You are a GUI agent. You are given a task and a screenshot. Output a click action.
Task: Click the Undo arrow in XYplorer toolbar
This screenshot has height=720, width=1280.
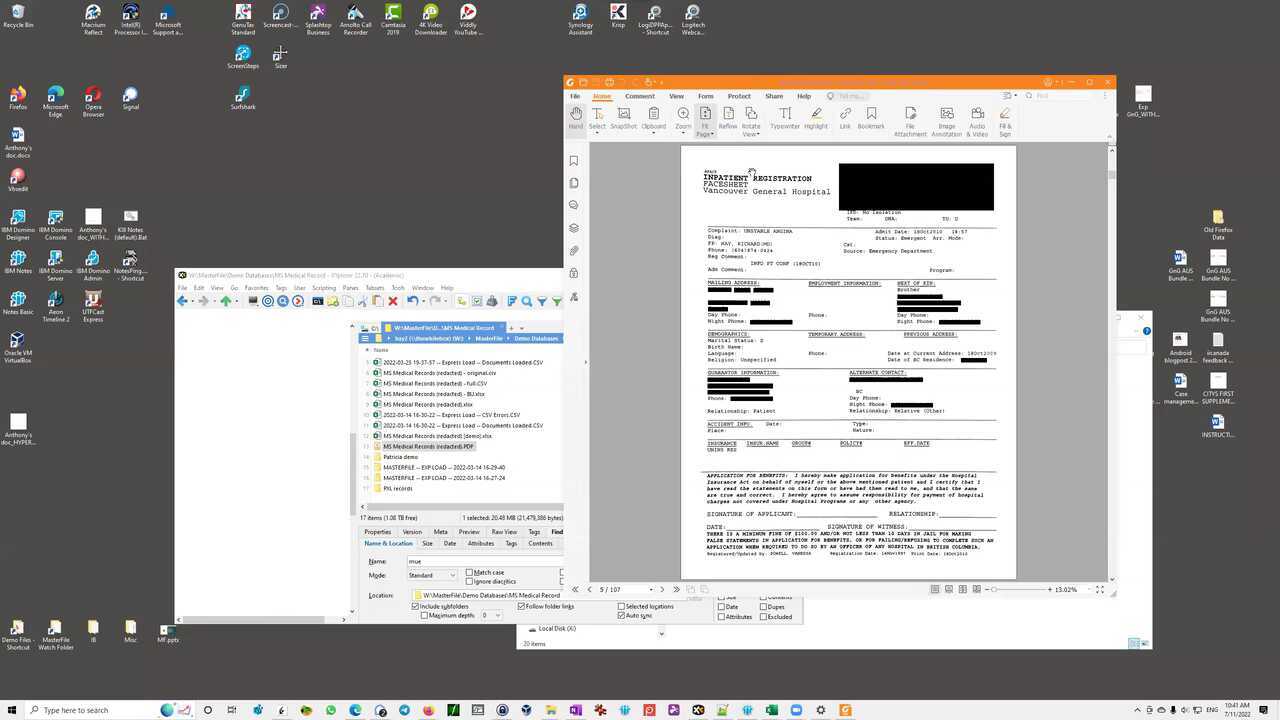[411, 301]
